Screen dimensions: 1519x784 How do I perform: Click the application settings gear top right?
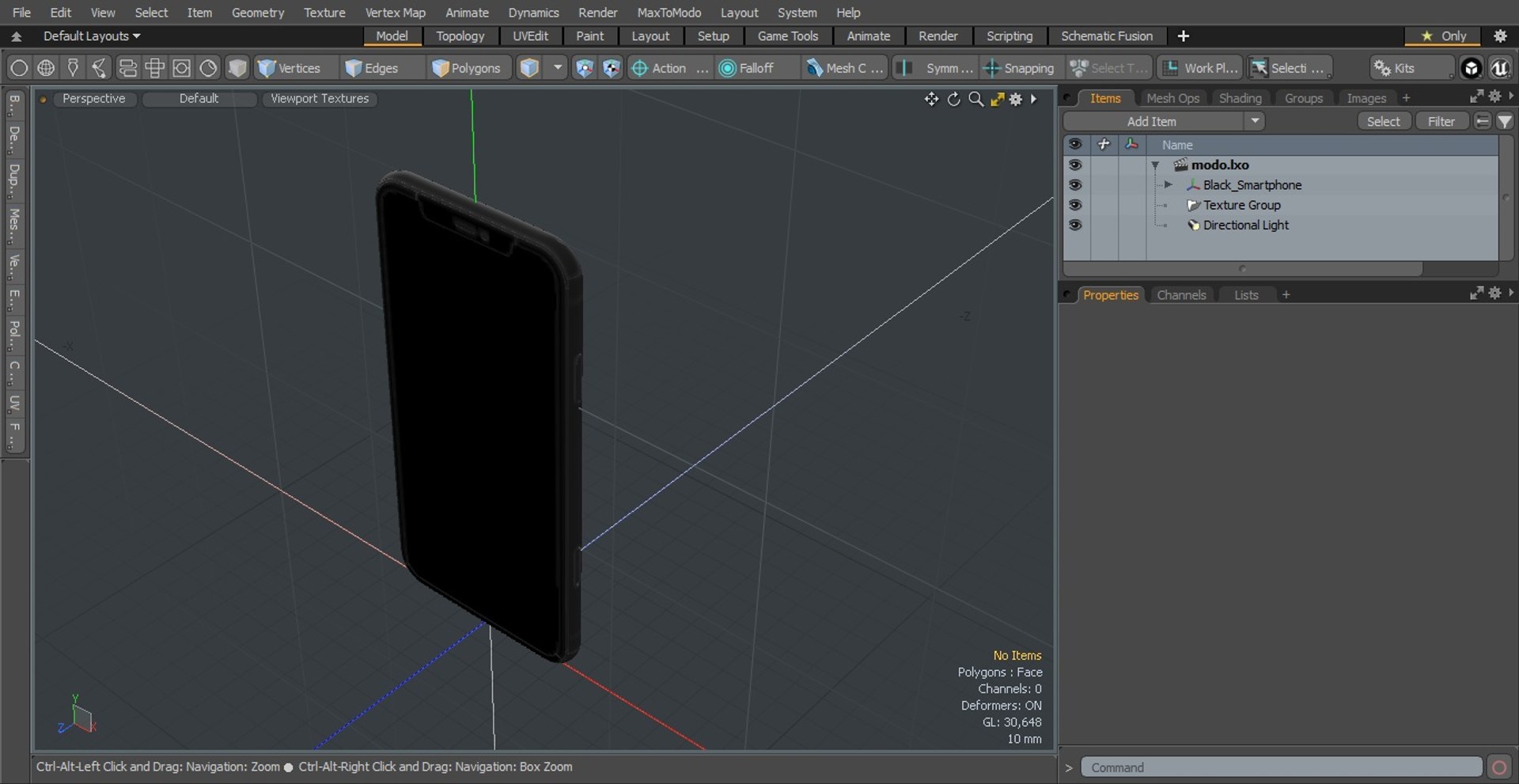(1500, 36)
